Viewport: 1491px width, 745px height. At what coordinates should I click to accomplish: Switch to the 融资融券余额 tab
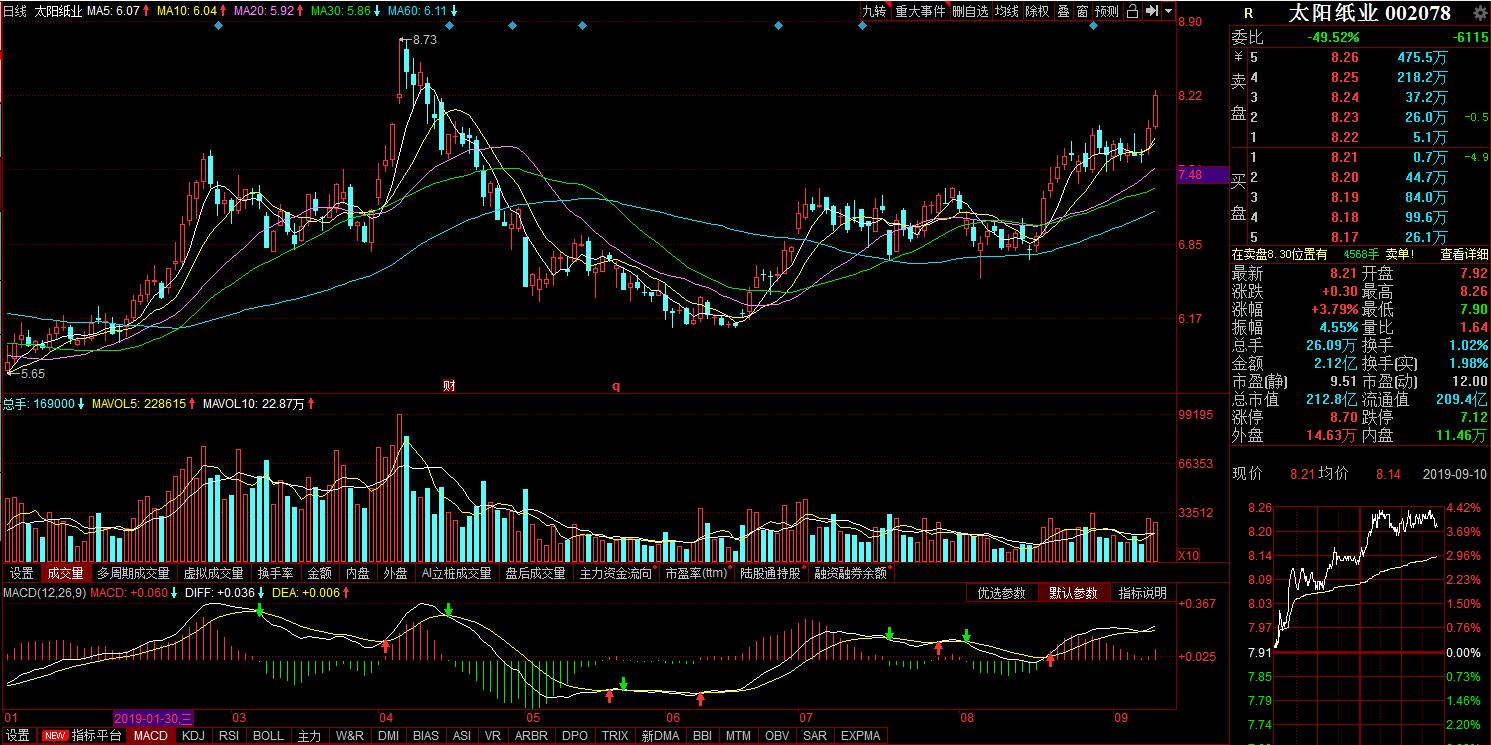[x=850, y=573]
